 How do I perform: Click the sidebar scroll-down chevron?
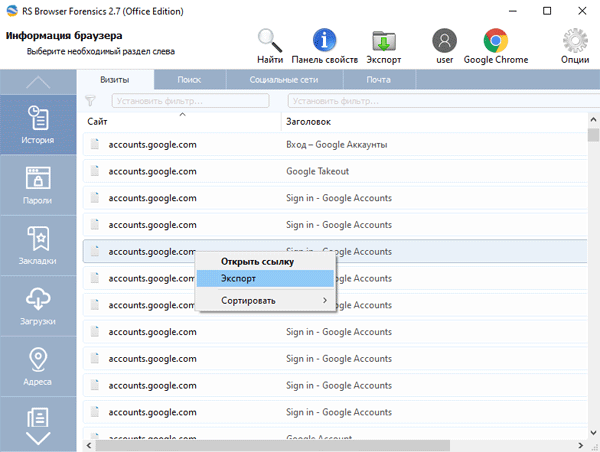click(38, 439)
